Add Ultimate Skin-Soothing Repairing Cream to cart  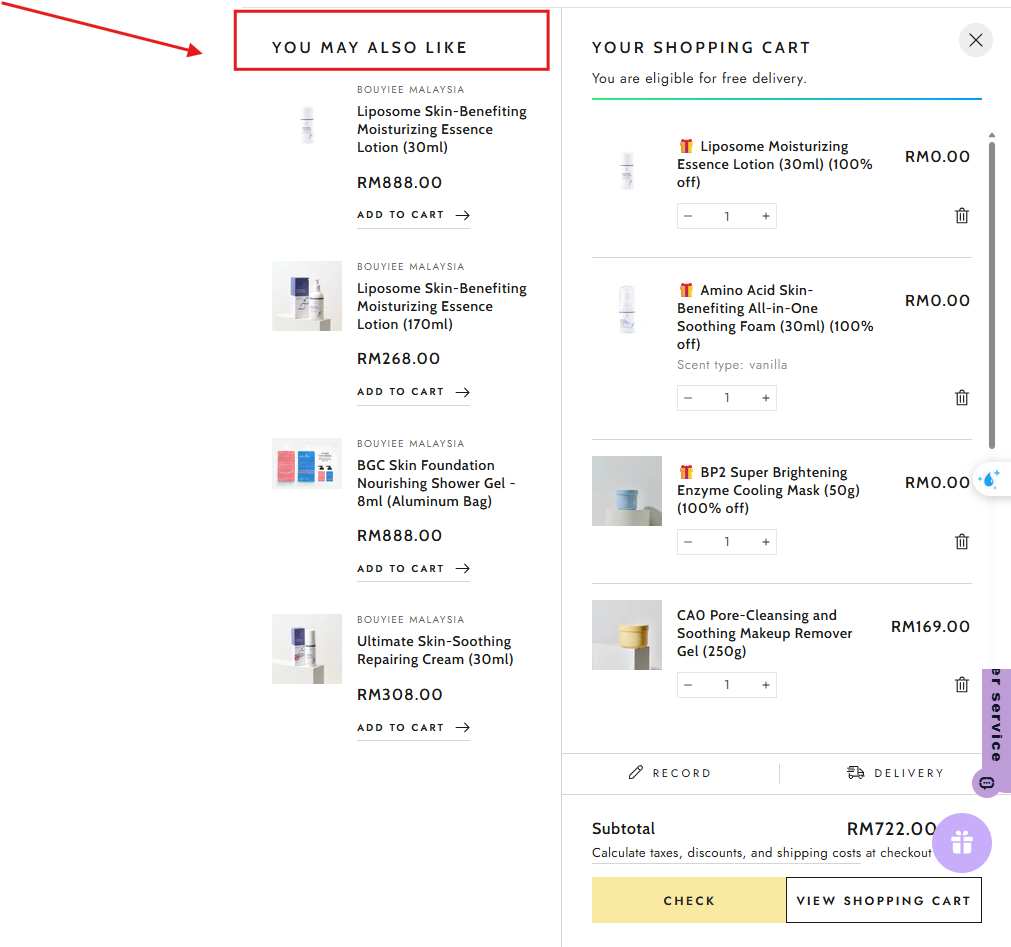click(413, 728)
